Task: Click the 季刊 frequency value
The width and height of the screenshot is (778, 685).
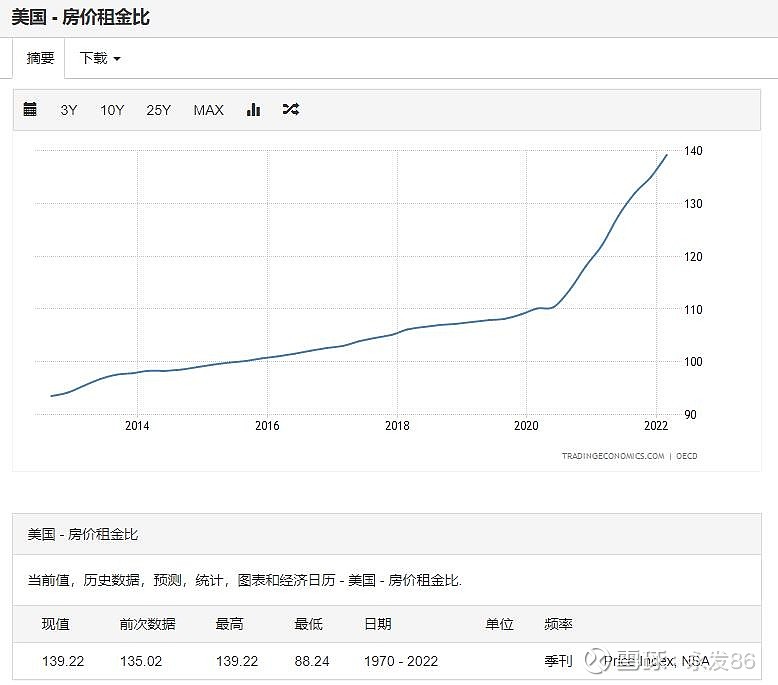Action: [x=558, y=661]
